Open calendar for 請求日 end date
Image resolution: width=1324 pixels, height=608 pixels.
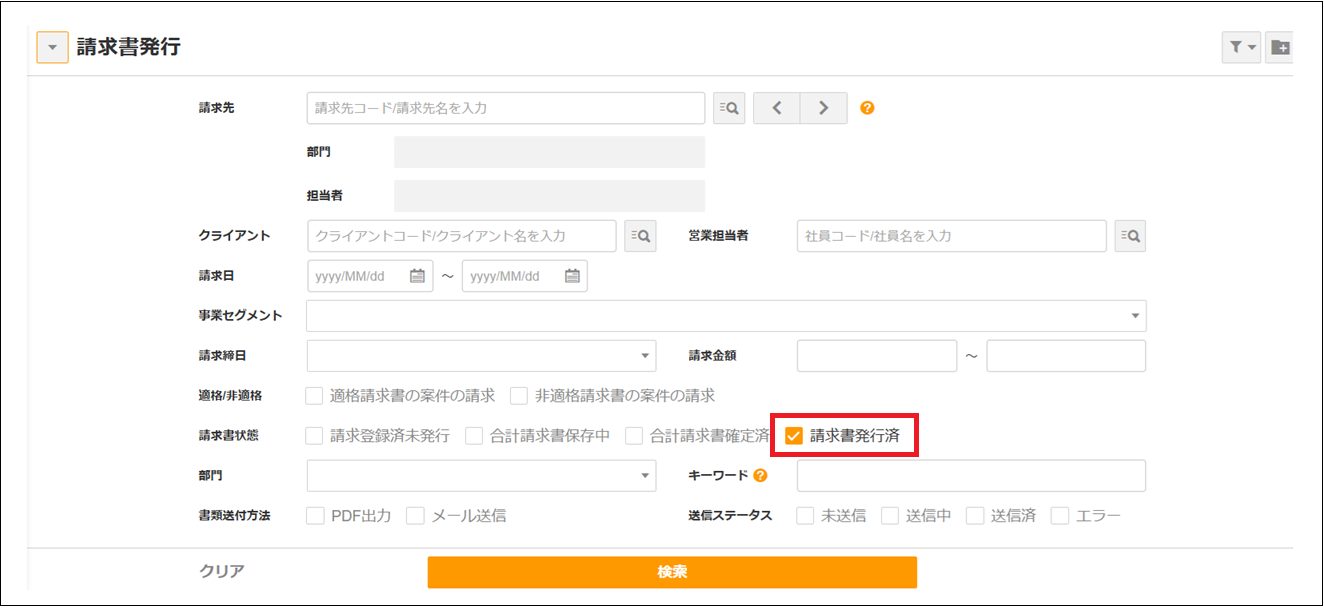click(572, 276)
